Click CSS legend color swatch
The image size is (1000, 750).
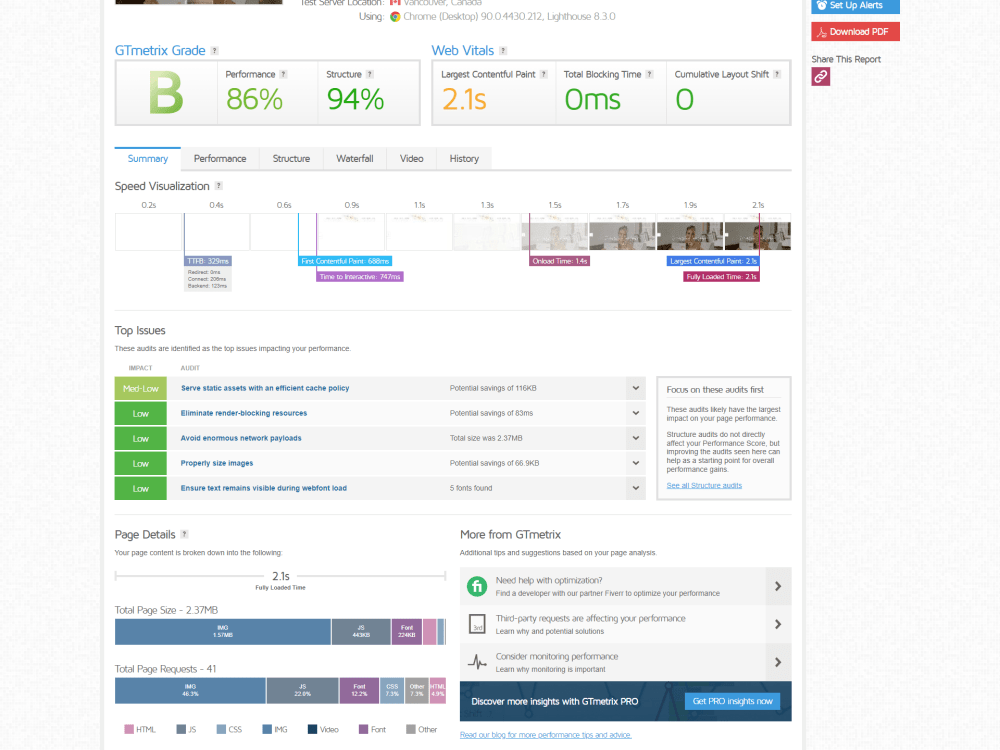221,730
